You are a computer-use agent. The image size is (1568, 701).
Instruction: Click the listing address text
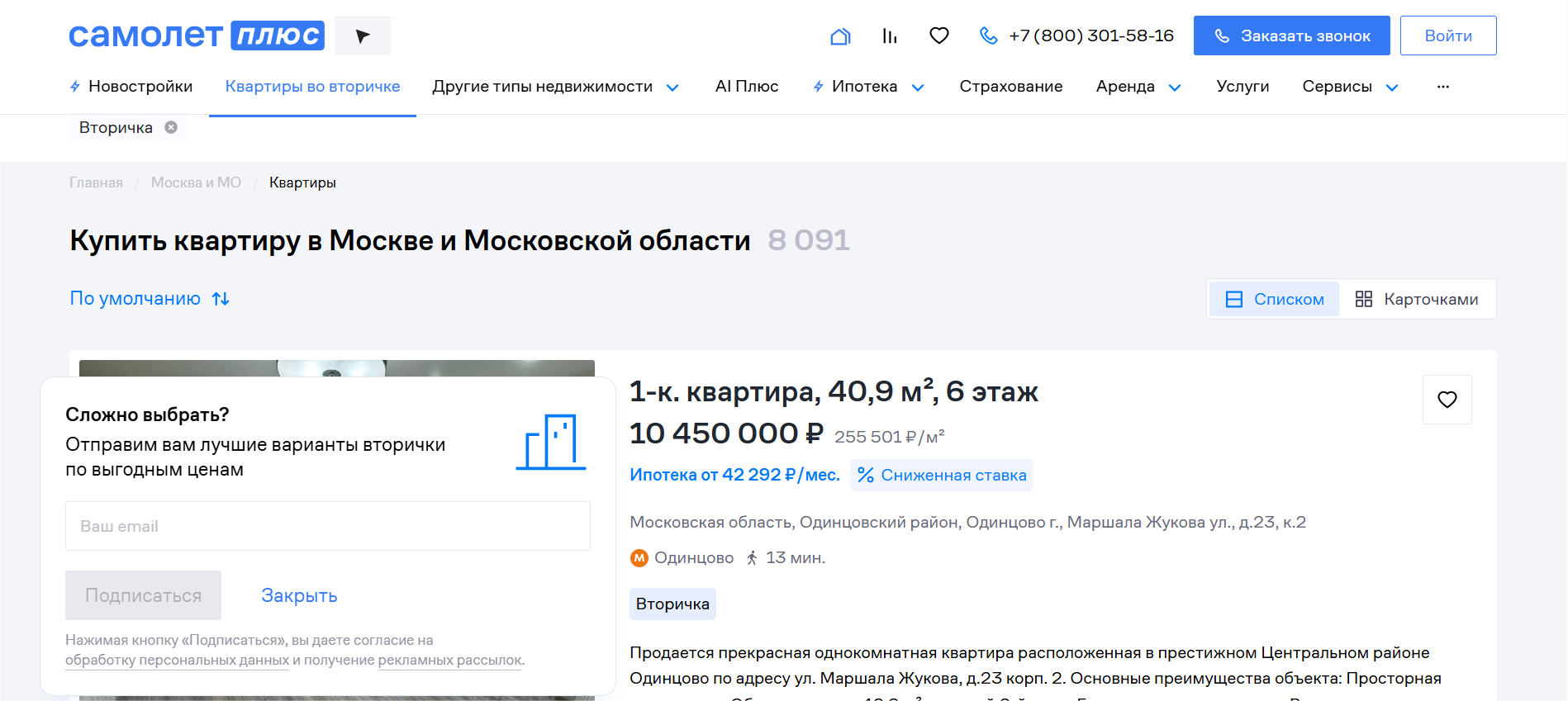[x=967, y=522]
